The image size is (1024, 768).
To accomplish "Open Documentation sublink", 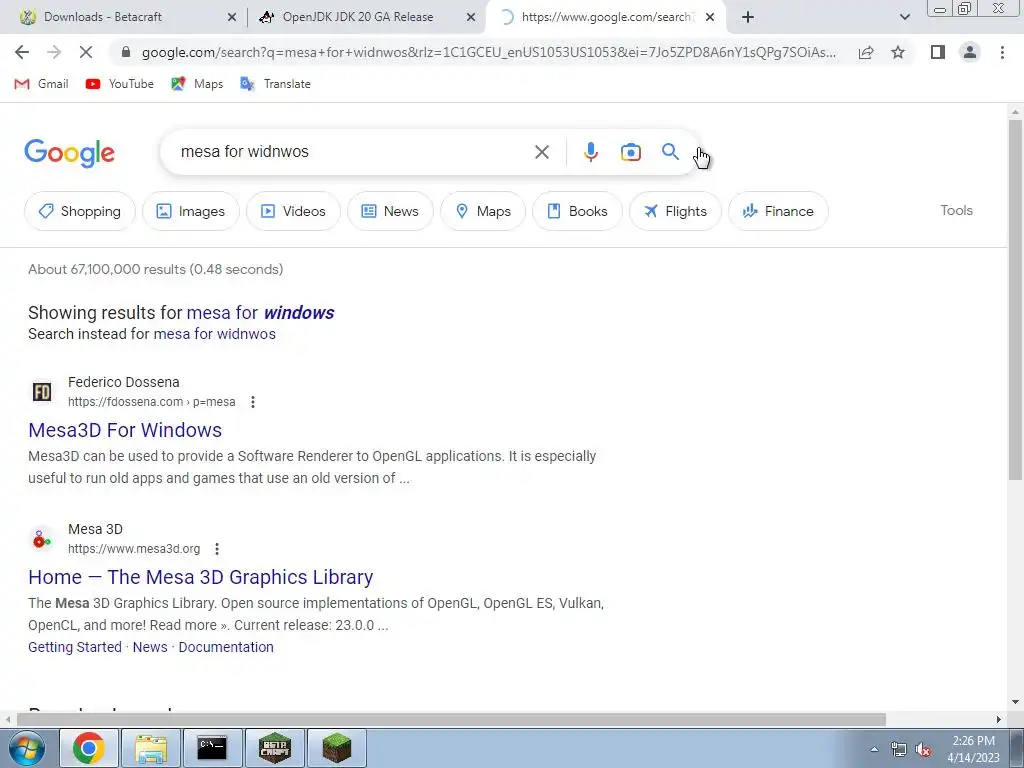I will [226, 647].
